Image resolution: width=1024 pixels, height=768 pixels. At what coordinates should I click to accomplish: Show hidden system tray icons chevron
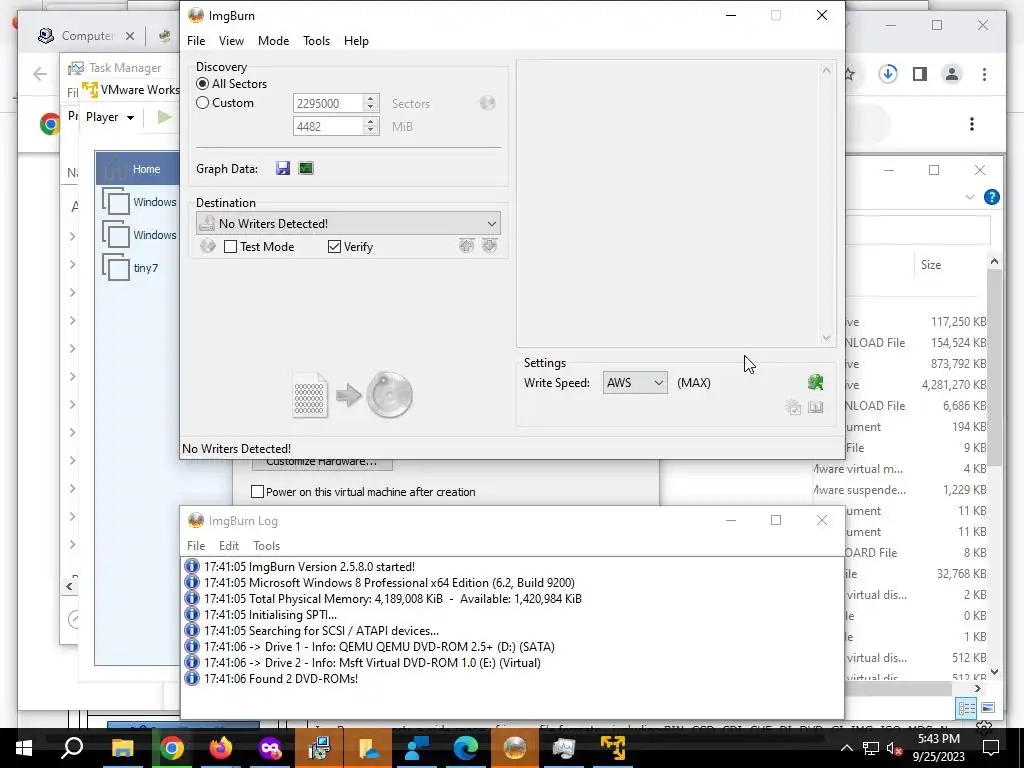click(846, 748)
